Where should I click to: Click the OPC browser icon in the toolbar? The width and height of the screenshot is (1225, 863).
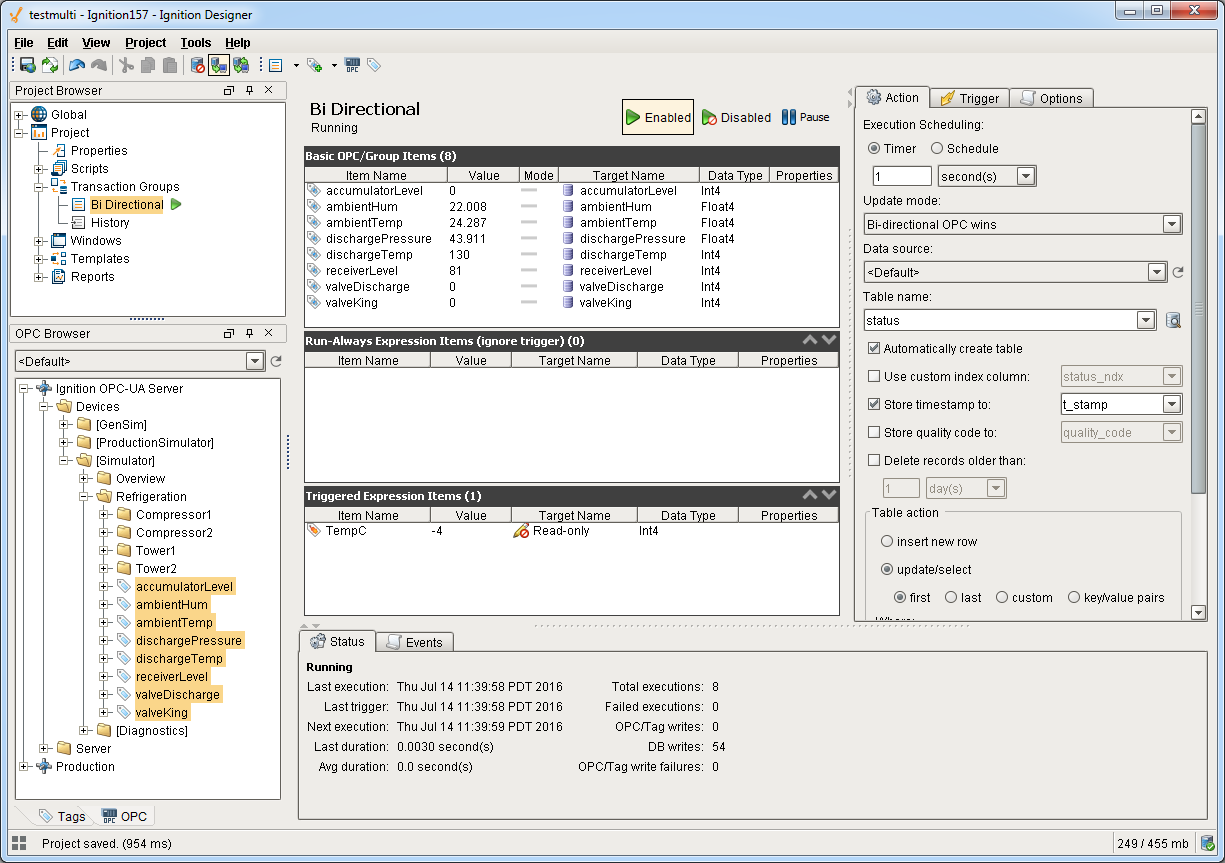[352, 65]
